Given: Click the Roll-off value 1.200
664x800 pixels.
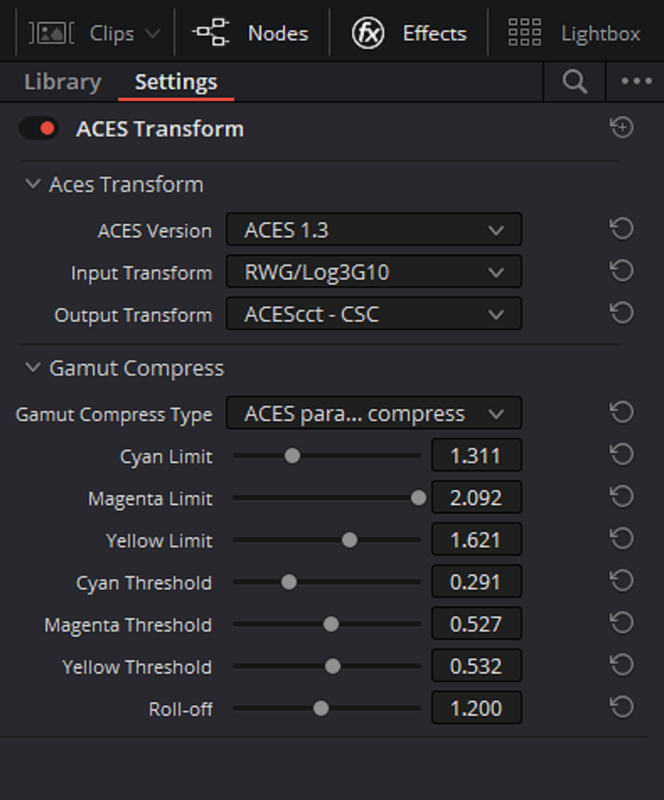Looking at the screenshot, I should coord(477,708).
